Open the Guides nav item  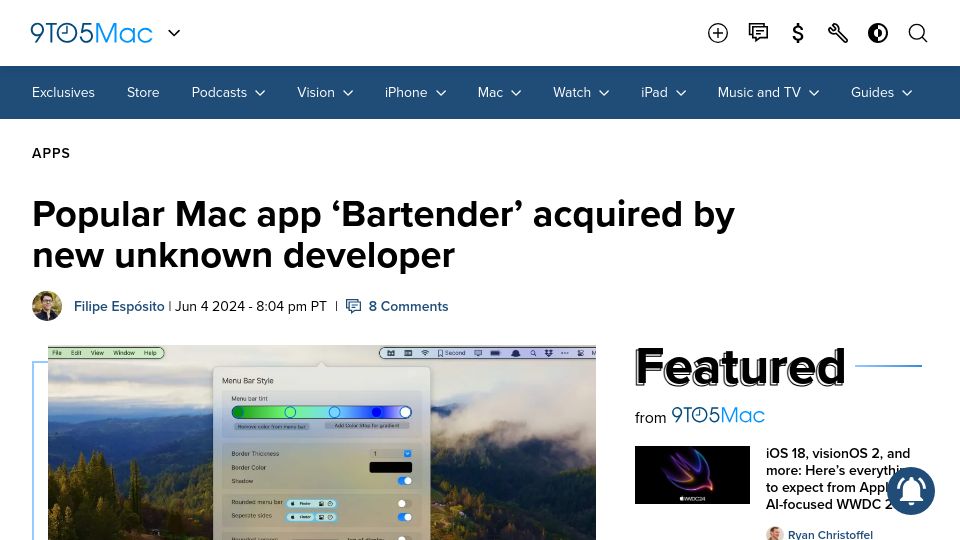pyautogui.click(x=872, y=92)
